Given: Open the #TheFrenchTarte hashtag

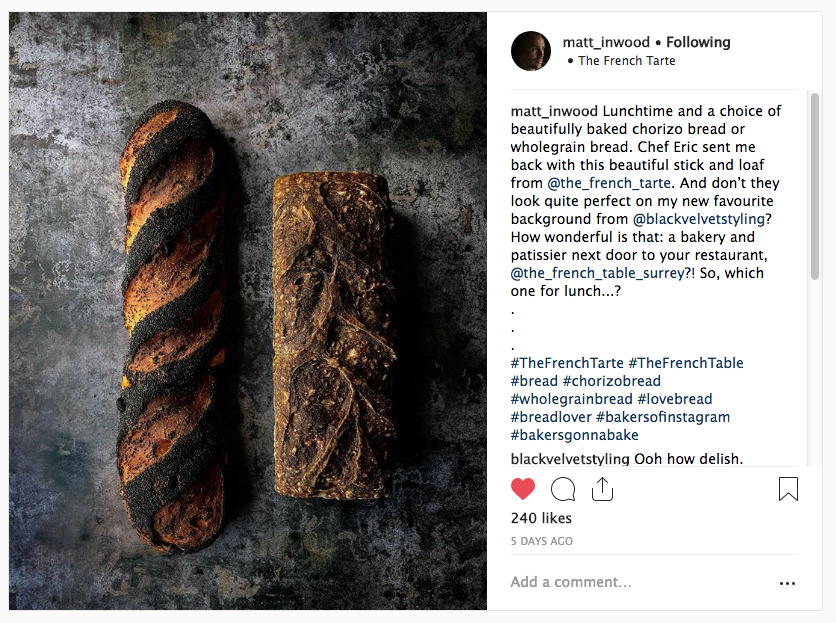Looking at the screenshot, I should coord(567,363).
